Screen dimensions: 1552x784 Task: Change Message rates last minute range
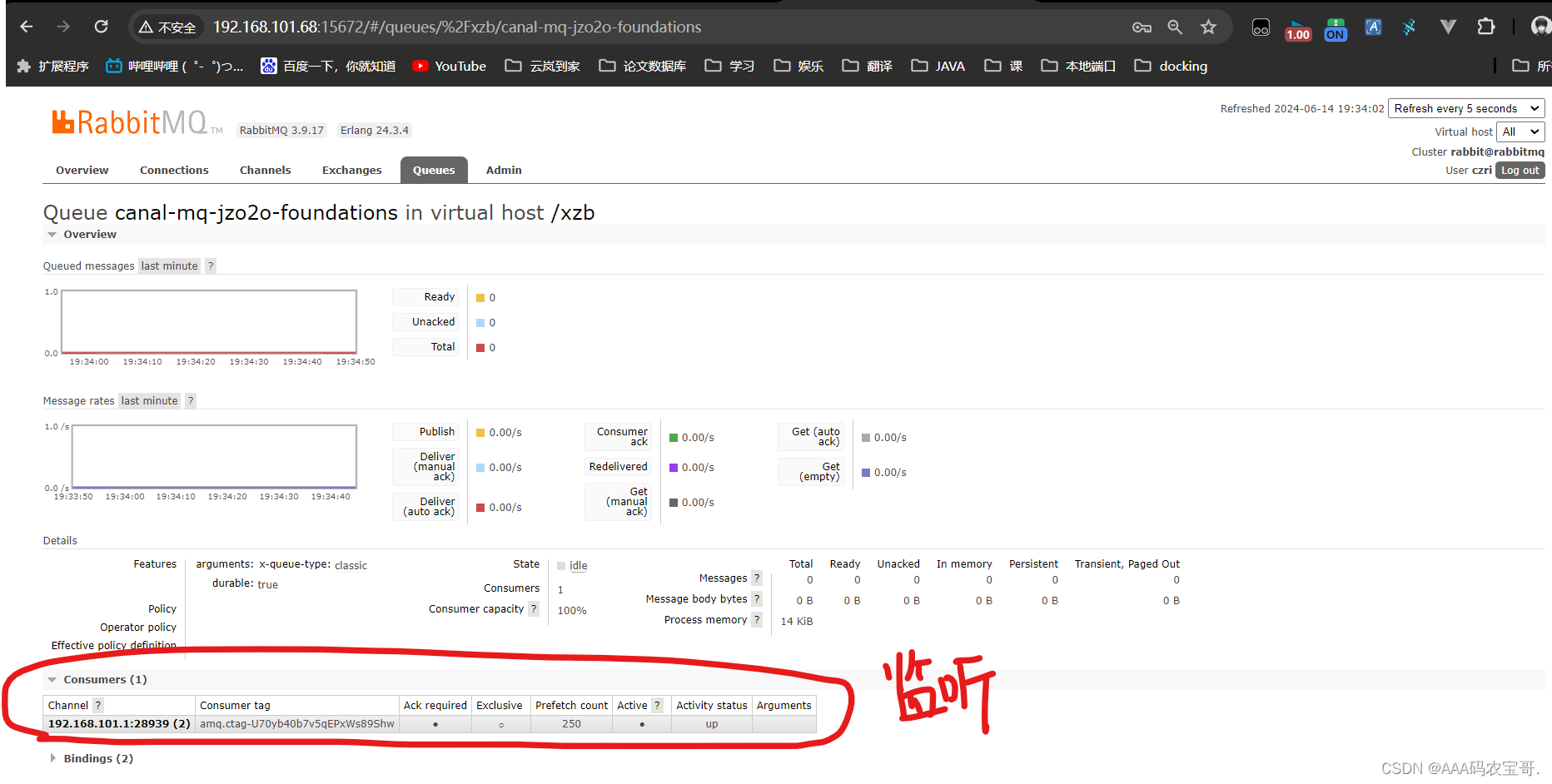150,401
